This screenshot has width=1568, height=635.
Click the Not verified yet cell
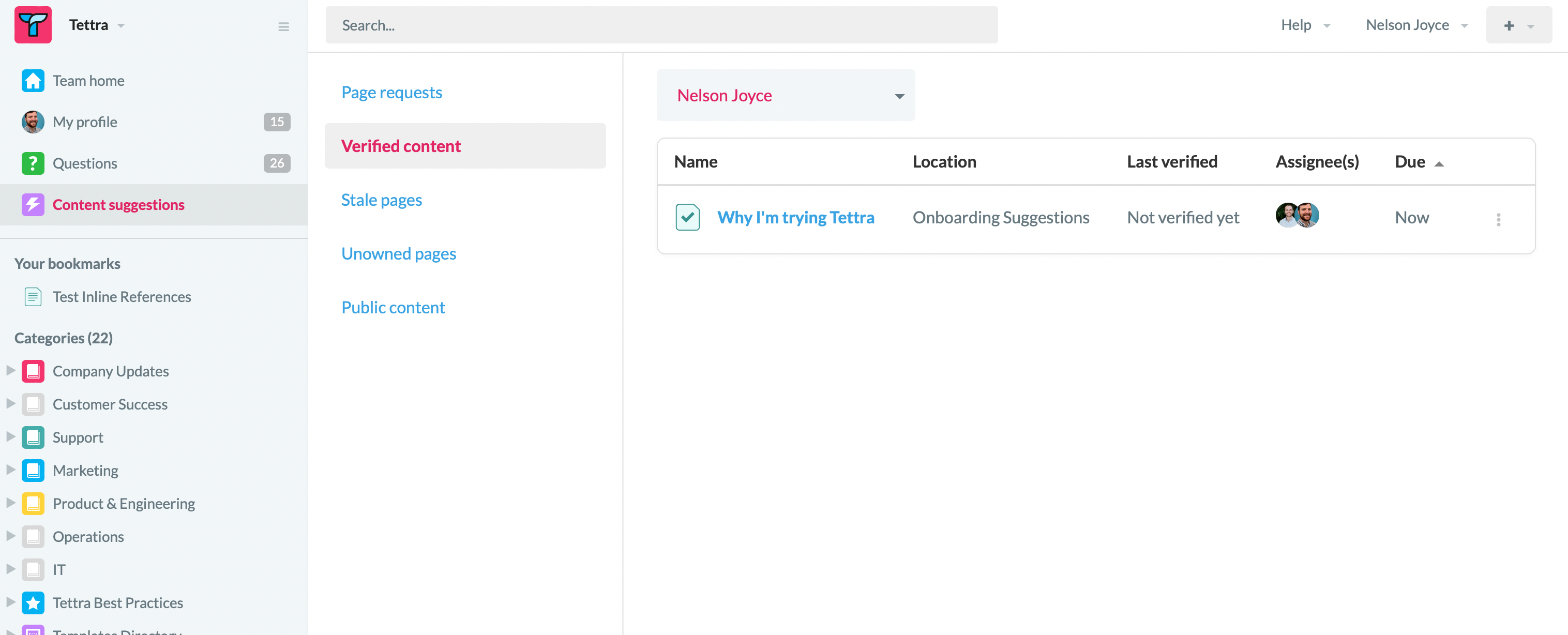click(1183, 217)
